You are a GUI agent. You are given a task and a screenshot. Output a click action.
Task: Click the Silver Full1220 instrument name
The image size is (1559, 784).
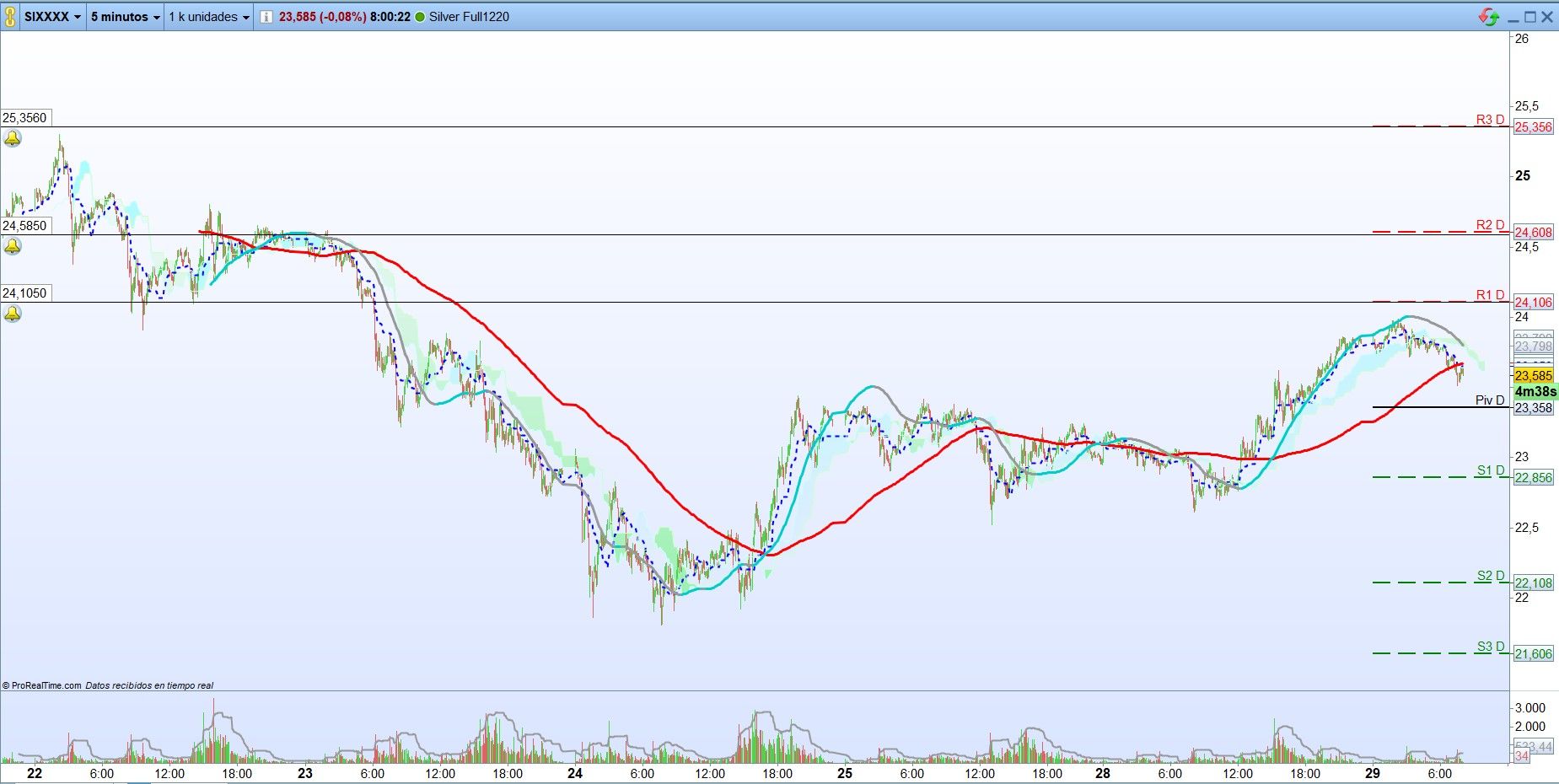[x=469, y=17]
